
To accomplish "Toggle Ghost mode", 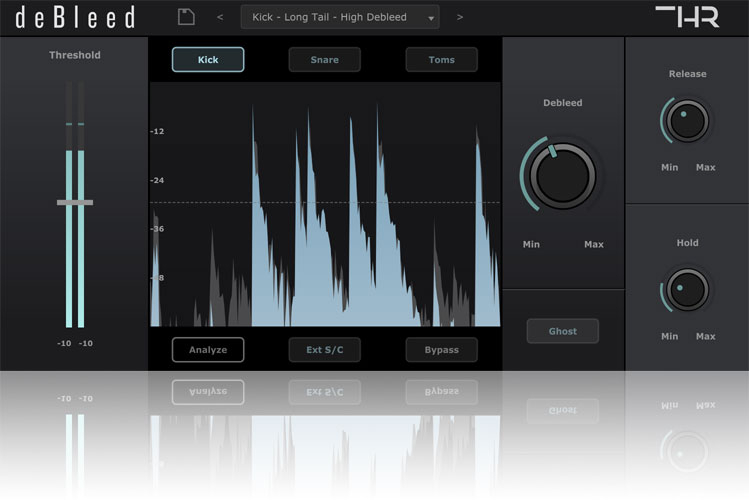I will (562, 331).
